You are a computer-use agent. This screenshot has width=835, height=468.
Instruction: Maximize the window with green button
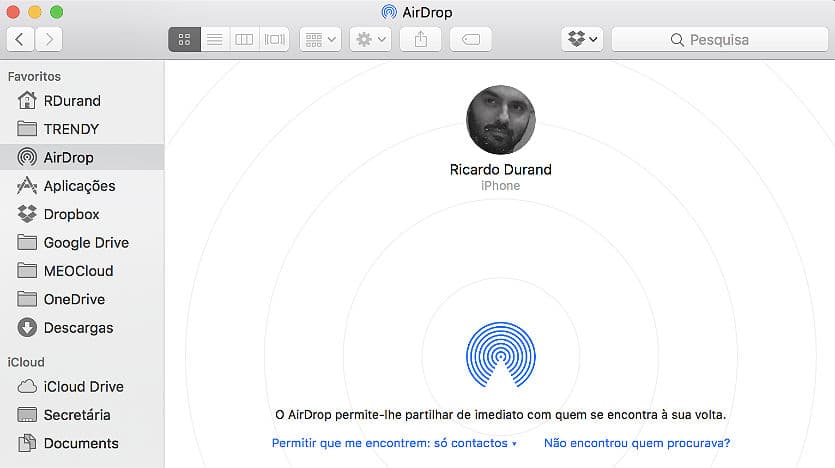pyautogui.click(x=56, y=12)
